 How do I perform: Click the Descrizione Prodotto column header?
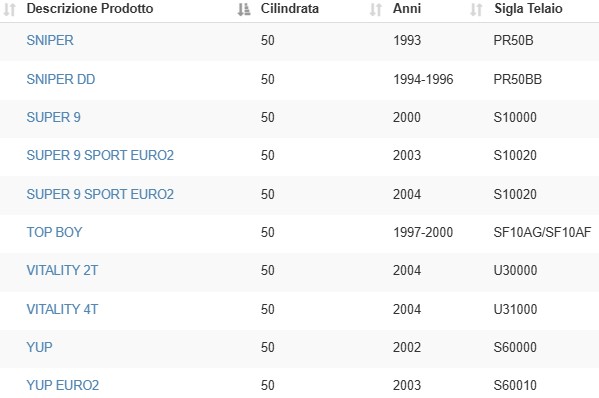click(90, 8)
